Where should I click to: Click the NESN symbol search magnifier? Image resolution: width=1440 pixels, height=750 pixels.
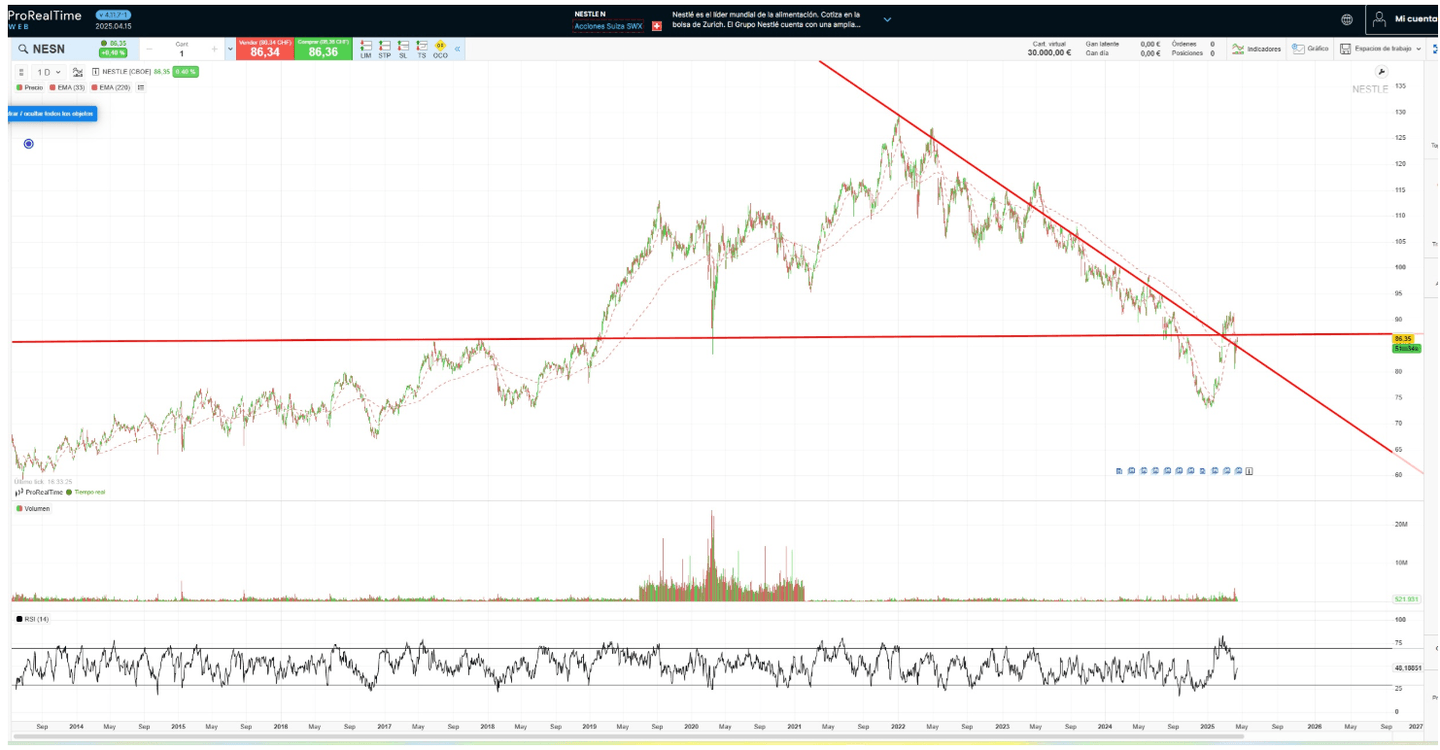[23, 49]
